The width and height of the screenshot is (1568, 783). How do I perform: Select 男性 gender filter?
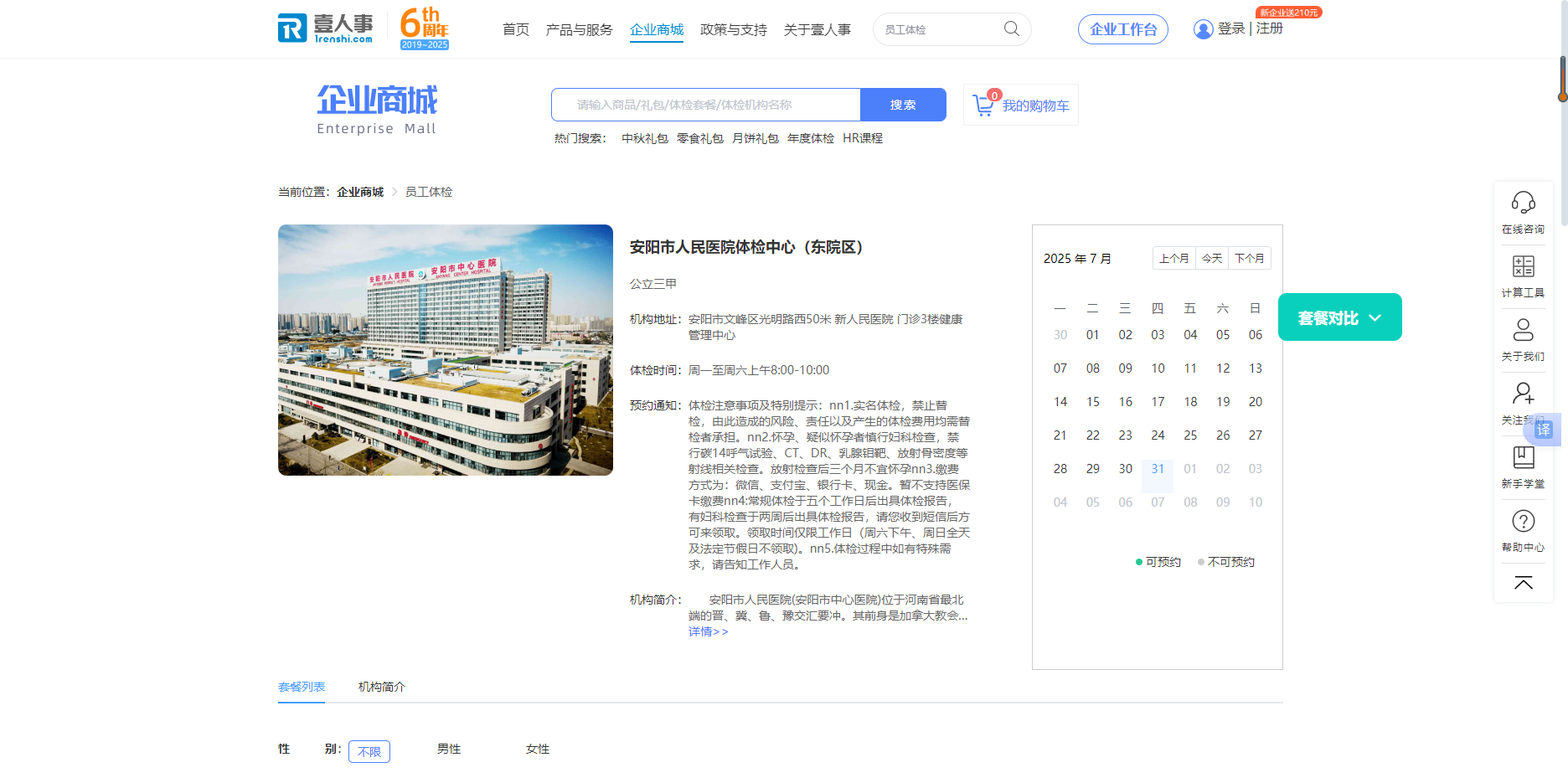click(449, 749)
